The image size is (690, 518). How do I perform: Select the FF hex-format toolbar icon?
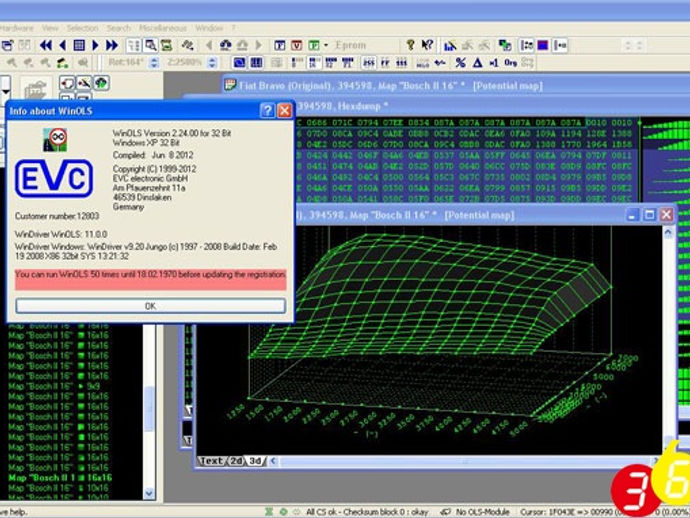tap(385, 63)
